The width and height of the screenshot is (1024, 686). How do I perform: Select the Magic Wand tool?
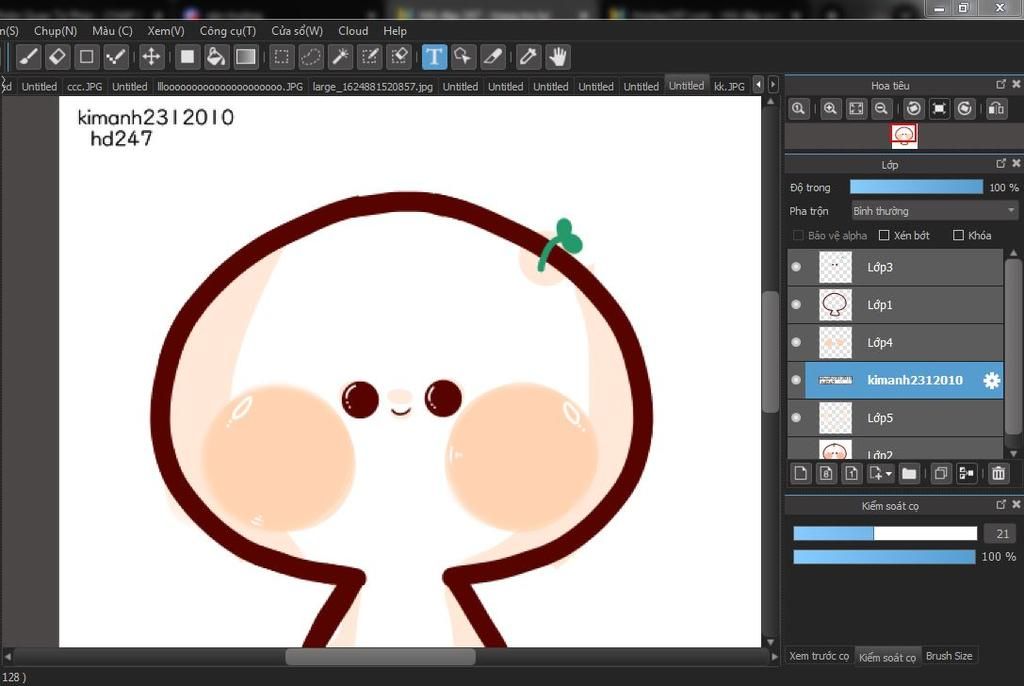tap(340, 57)
